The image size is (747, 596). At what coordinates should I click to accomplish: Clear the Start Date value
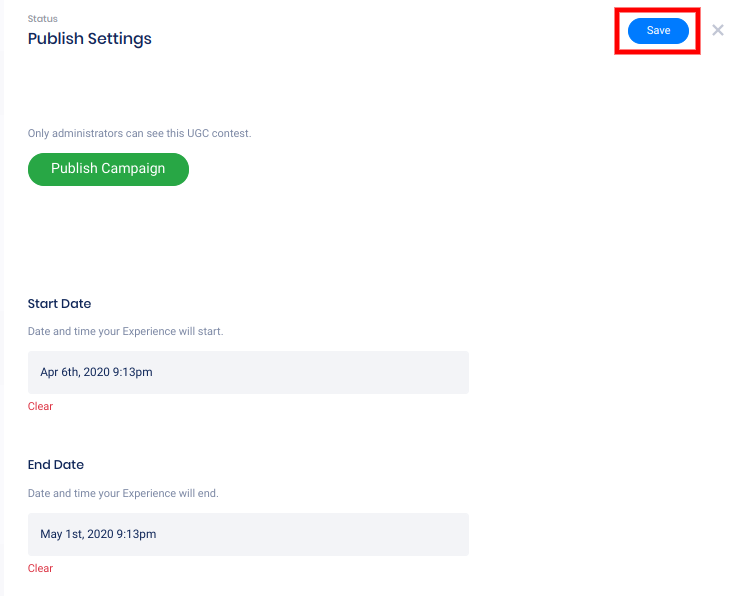point(40,406)
